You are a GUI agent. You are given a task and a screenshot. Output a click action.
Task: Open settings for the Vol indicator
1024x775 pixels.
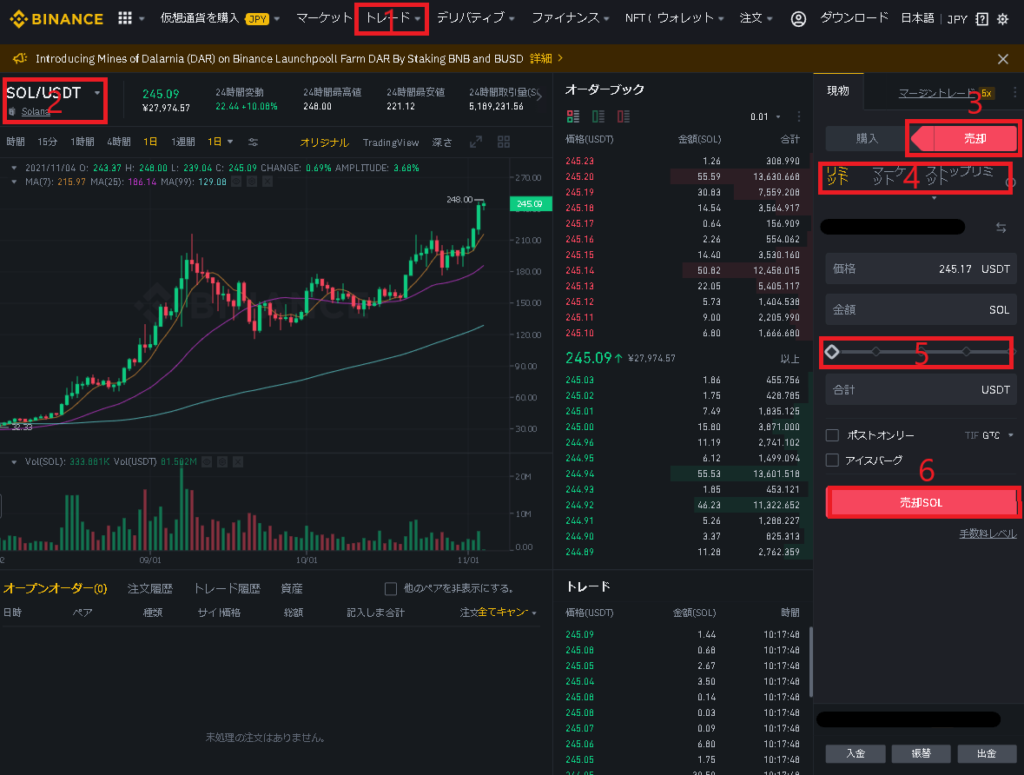point(222,462)
